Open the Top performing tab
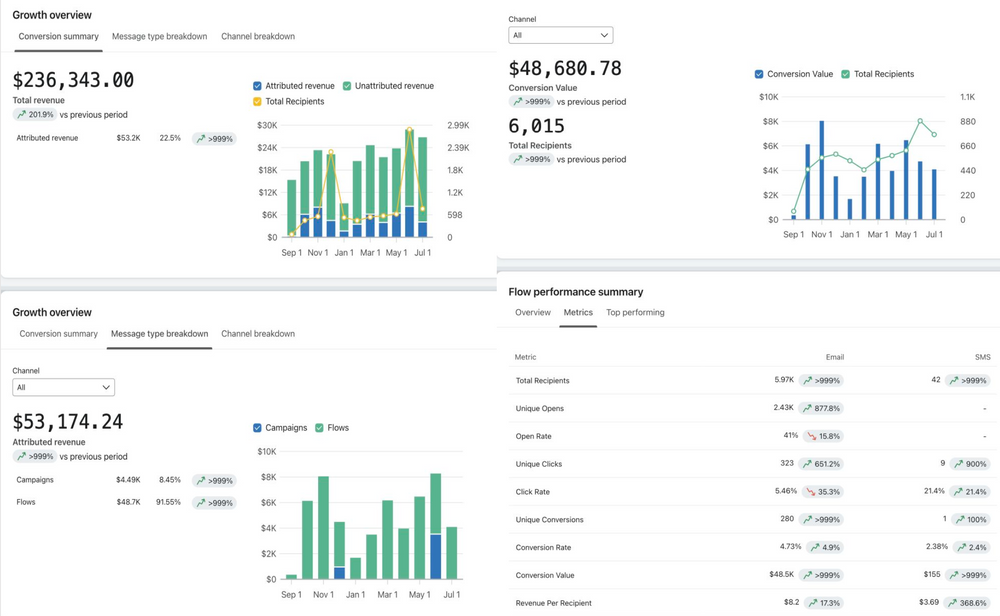The height and width of the screenshot is (616, 1000). click(635, 312)
